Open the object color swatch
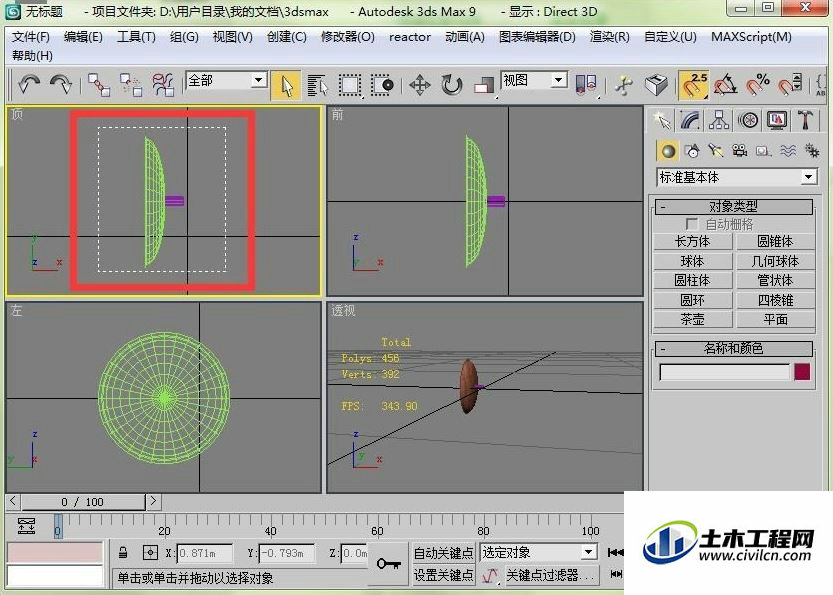 pos(802,372)
